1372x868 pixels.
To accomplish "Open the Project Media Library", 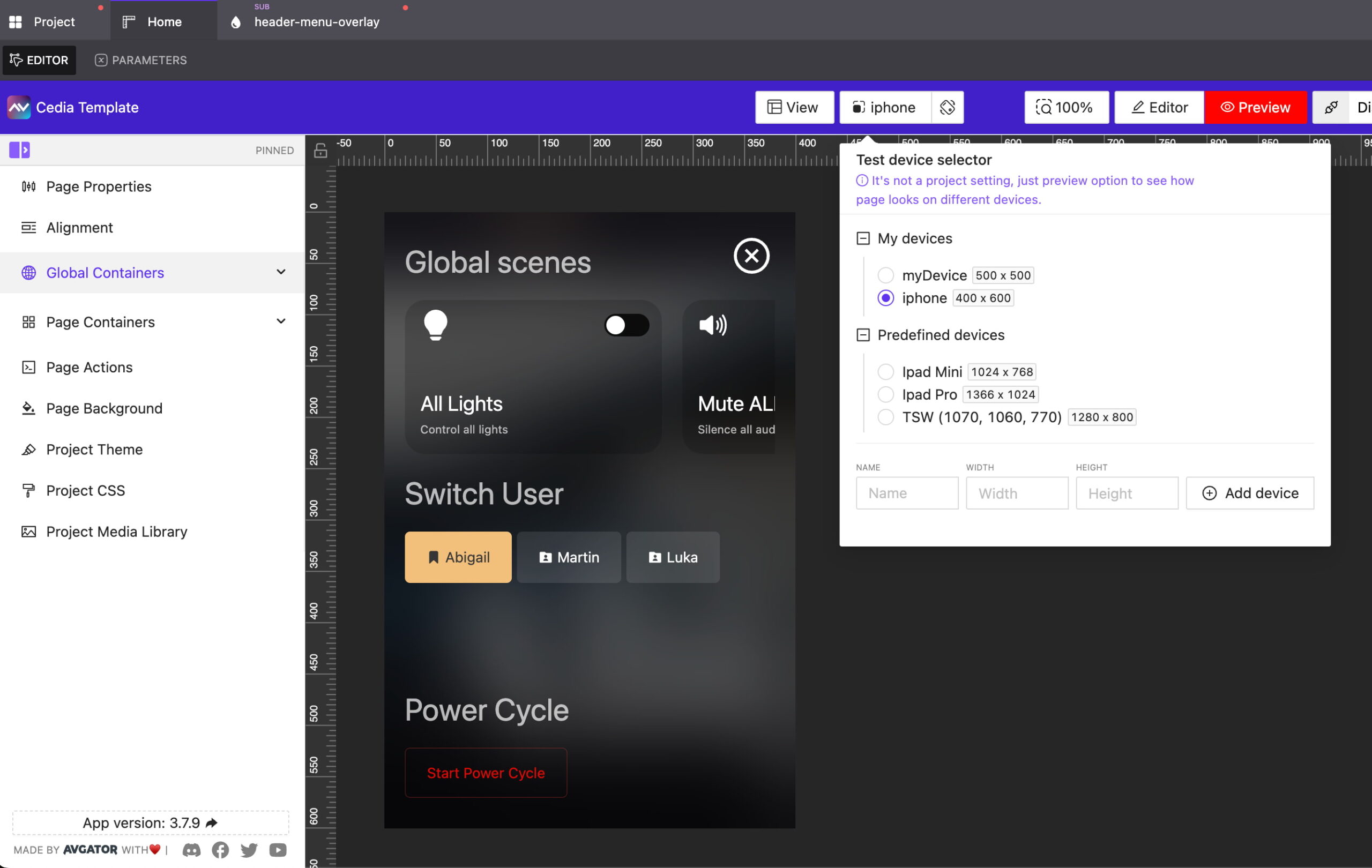I will (x=116, y=532).
